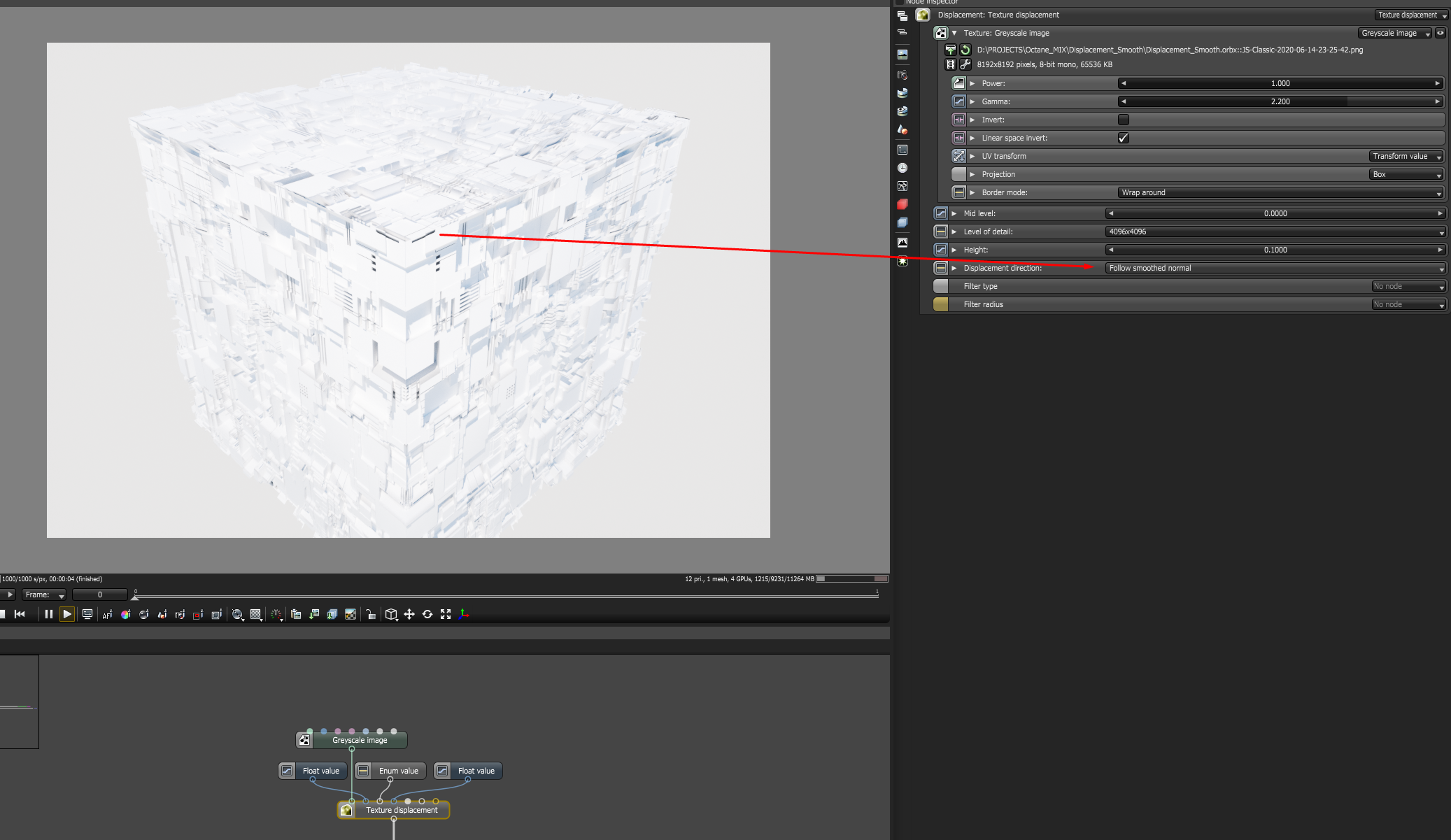Click the Gamma value slider
This screenshot has height=840, width=1451.
pos(1280,101)
